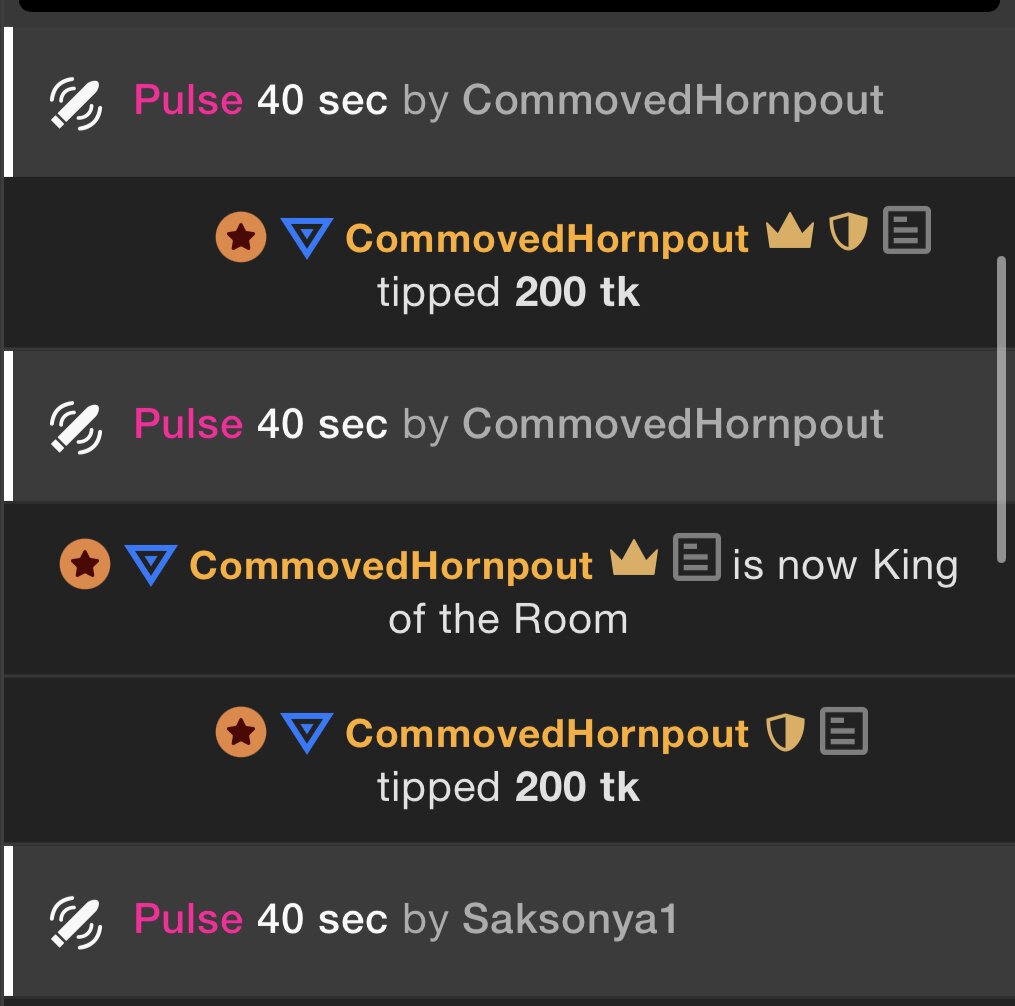
Task: Open the notes icon in the King of the Room message
Action: click(696, 557)
